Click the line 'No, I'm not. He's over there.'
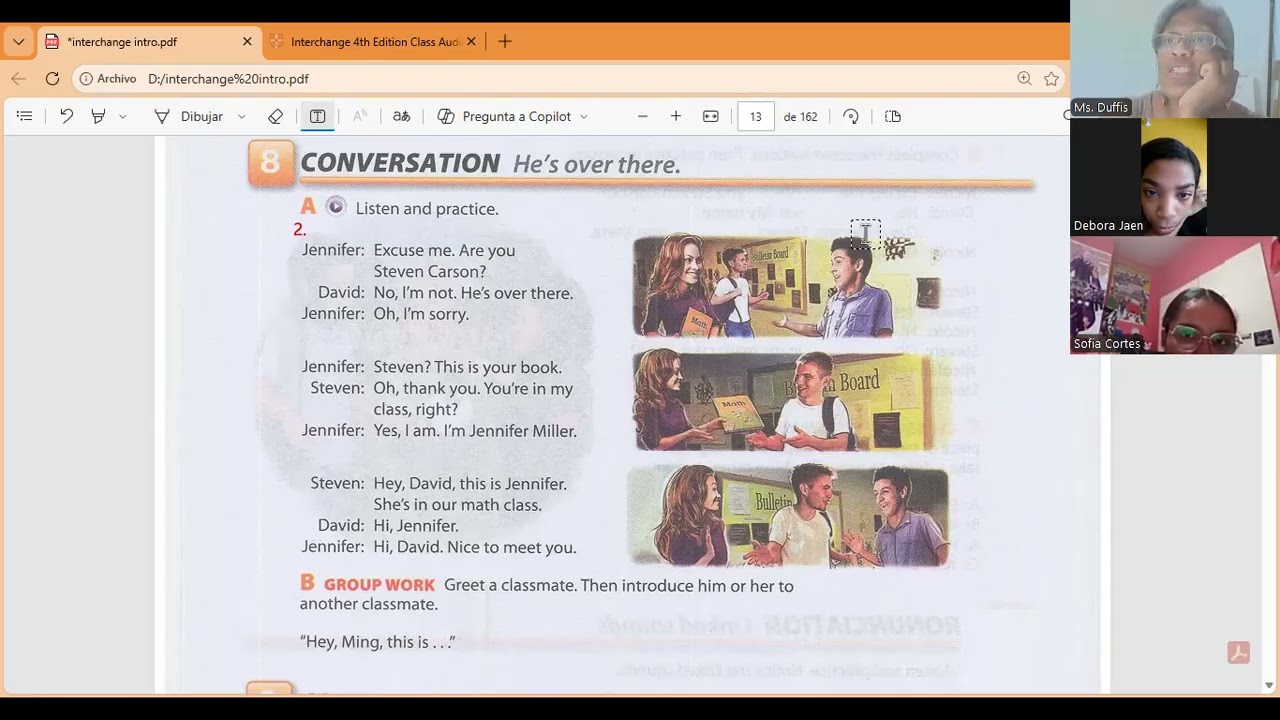Screen dimensions: 1280x720 pos(473,293)
